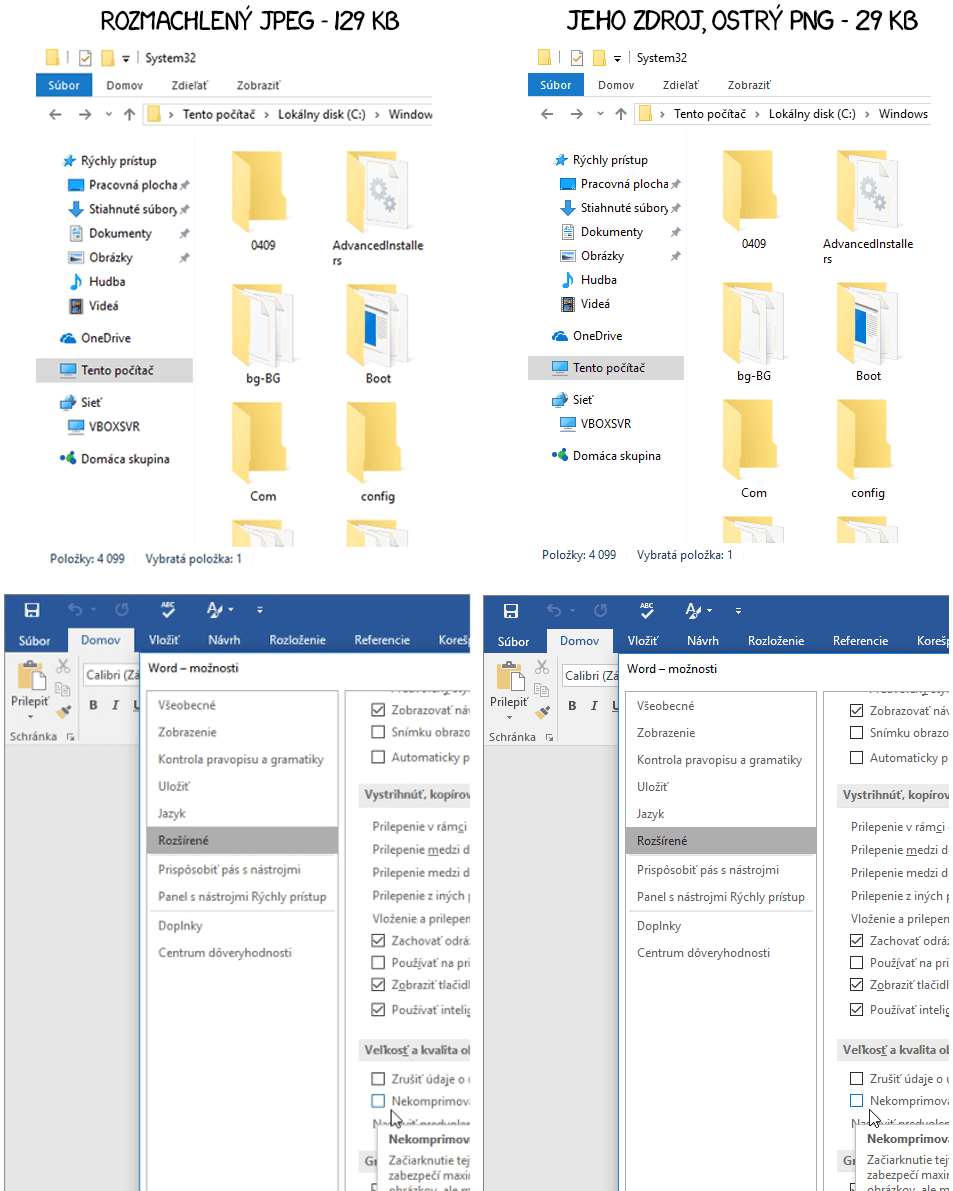This screenshot has height=1191, width=953.
Task: Click the Bold button in the PNG Word ribbon
Action: (572, 706)
